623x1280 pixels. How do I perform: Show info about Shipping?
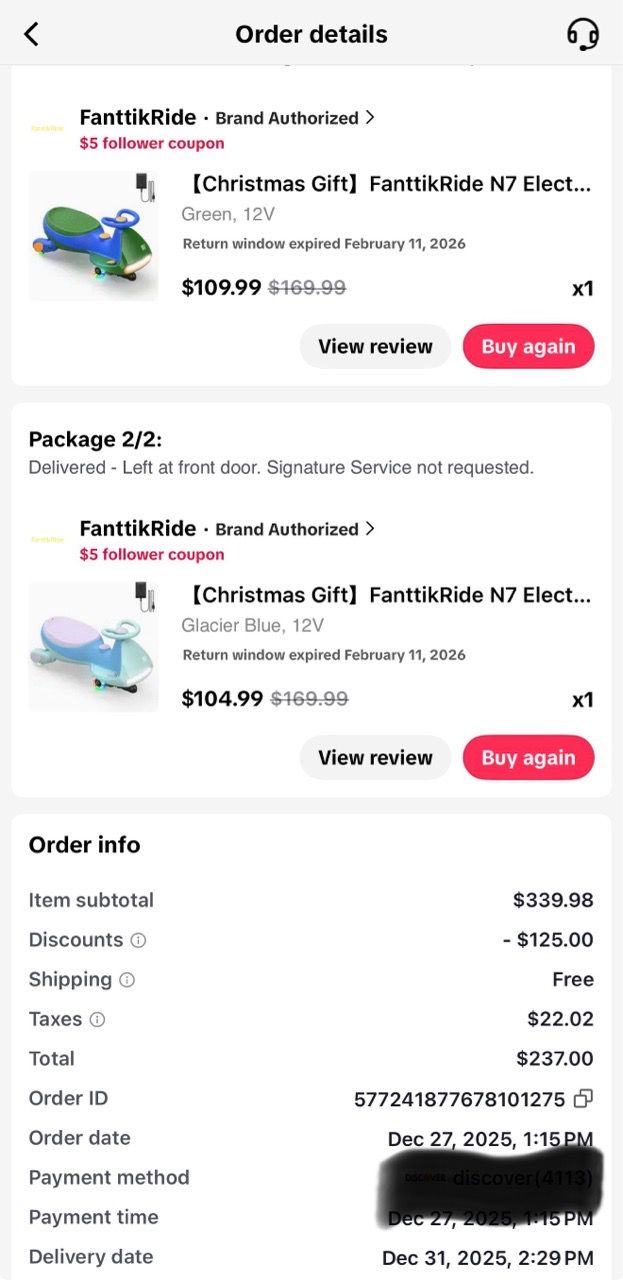pos(127,980)
